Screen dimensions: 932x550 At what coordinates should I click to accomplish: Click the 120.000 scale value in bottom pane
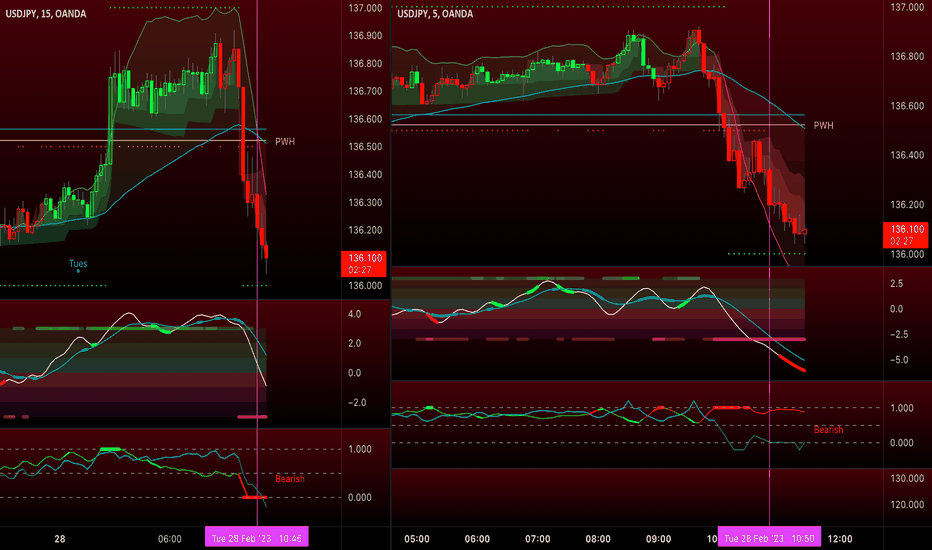(x=907, y=504)
